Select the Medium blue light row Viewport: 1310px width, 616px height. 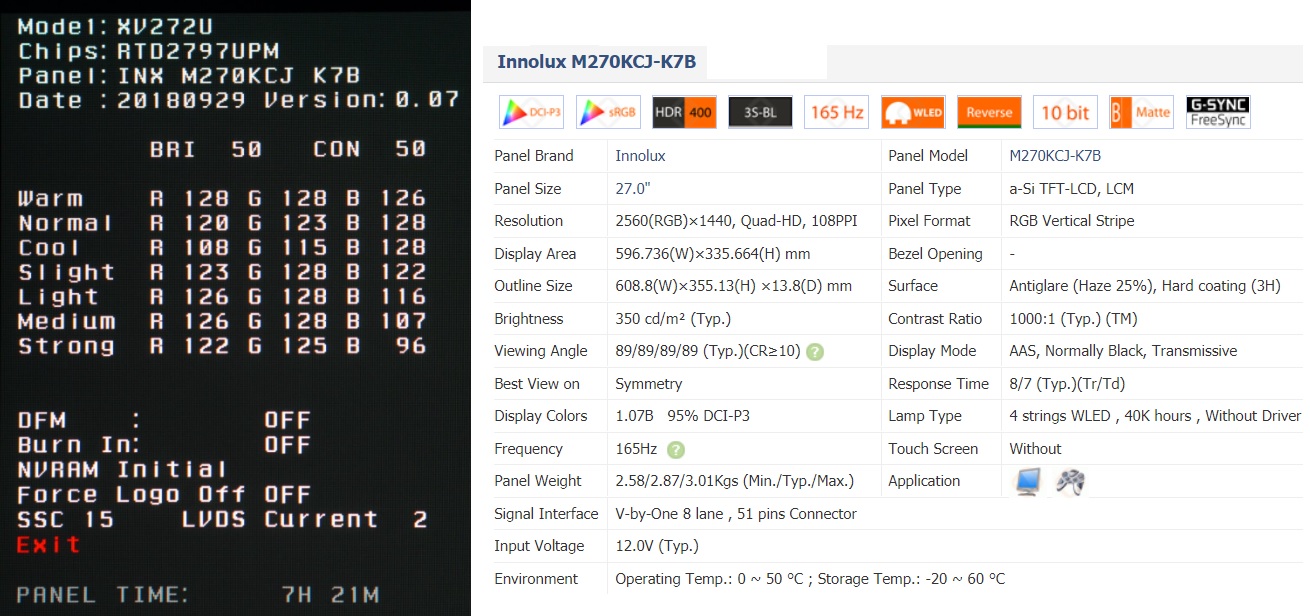pos(222,321)
